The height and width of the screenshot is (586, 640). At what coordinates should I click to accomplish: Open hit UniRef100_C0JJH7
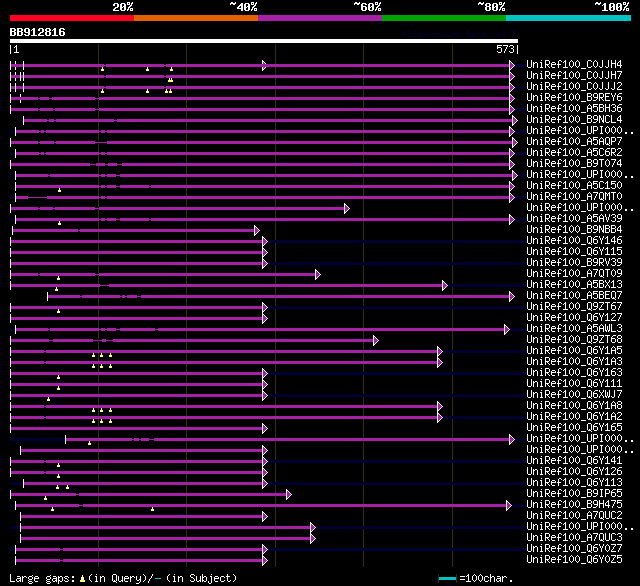coord(574,75)
